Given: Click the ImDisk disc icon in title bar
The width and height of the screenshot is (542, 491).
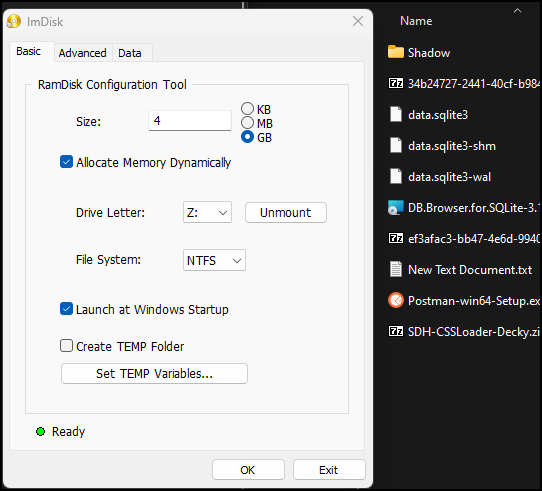Looking at the screenshot, I should 14,21.
